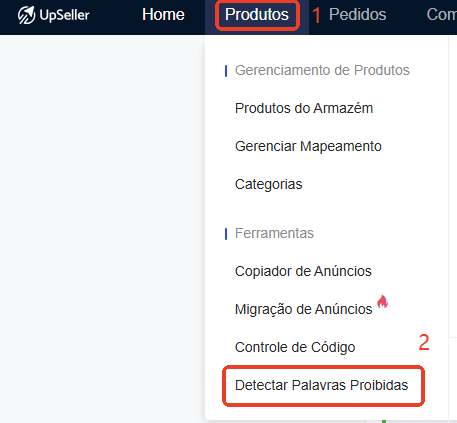
Task: Click the red number 2 annotation
Action: [x=424, y=342]
